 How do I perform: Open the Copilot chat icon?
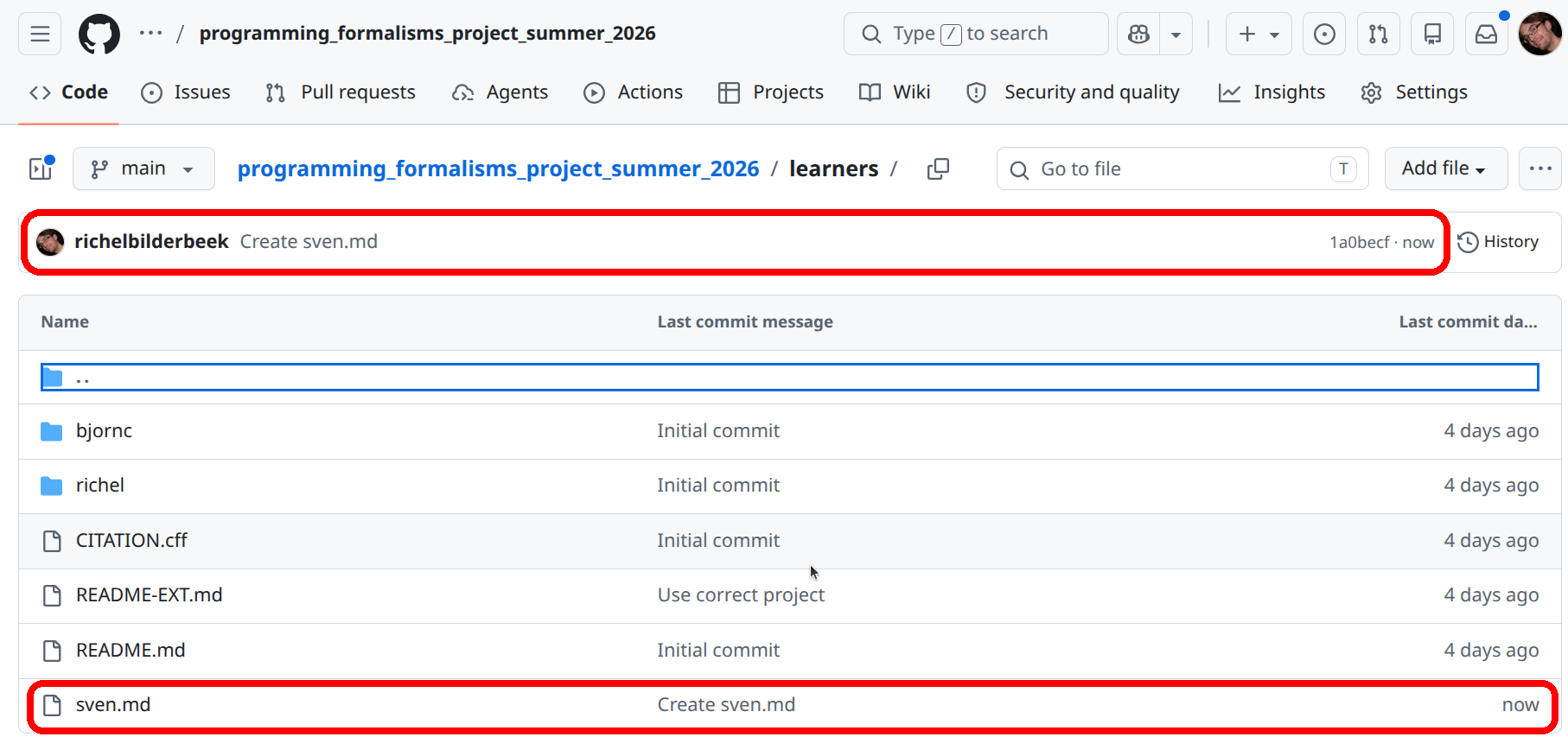pyautogui.click(x=1138, y=35)
